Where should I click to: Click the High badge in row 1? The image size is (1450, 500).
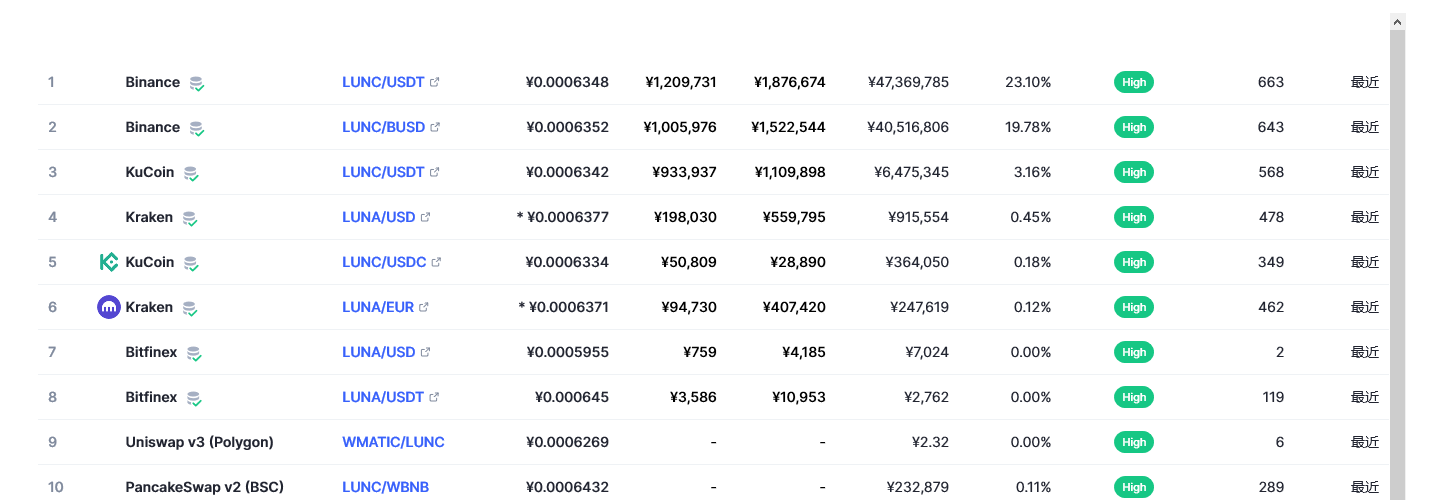pyautogui.click(x=1134, y=82)
